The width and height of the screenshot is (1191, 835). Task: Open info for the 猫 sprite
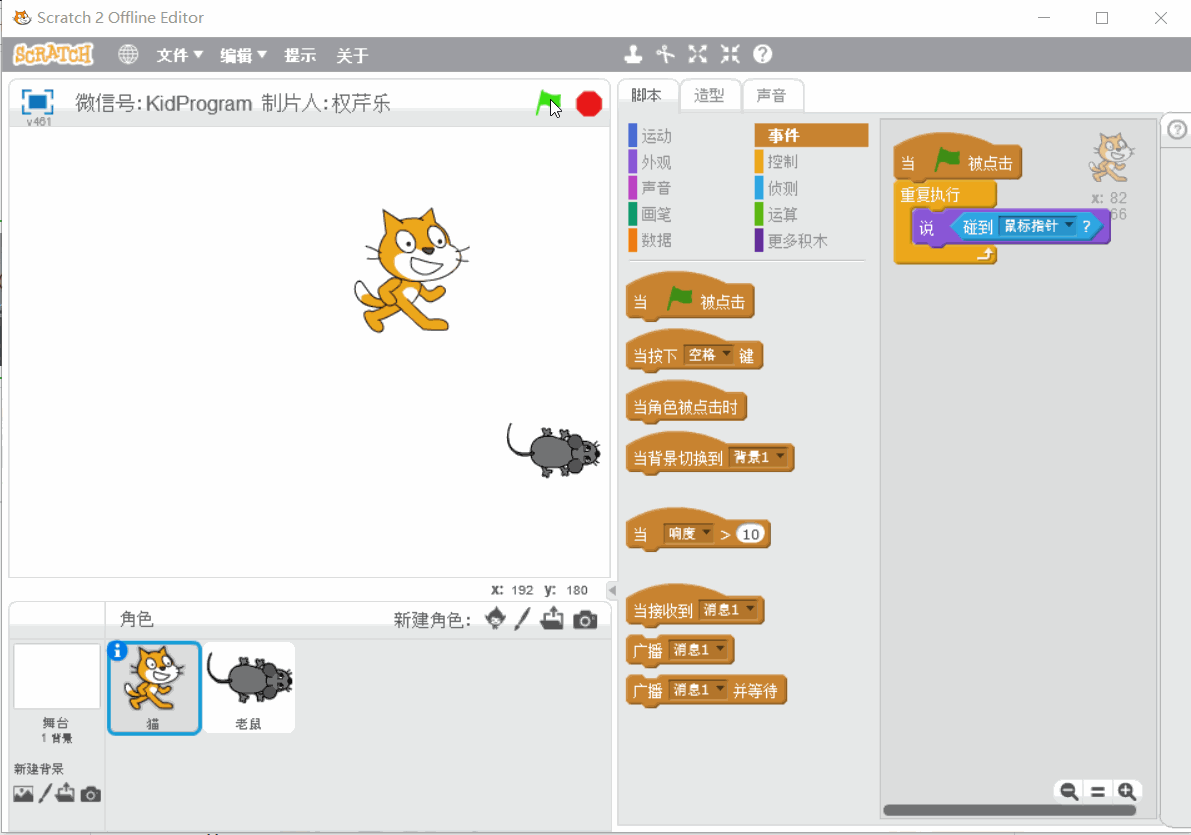[117, 651]
